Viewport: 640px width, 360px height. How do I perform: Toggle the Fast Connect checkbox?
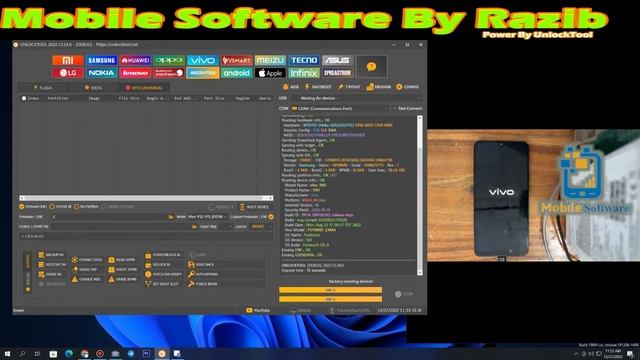[395, 109]
